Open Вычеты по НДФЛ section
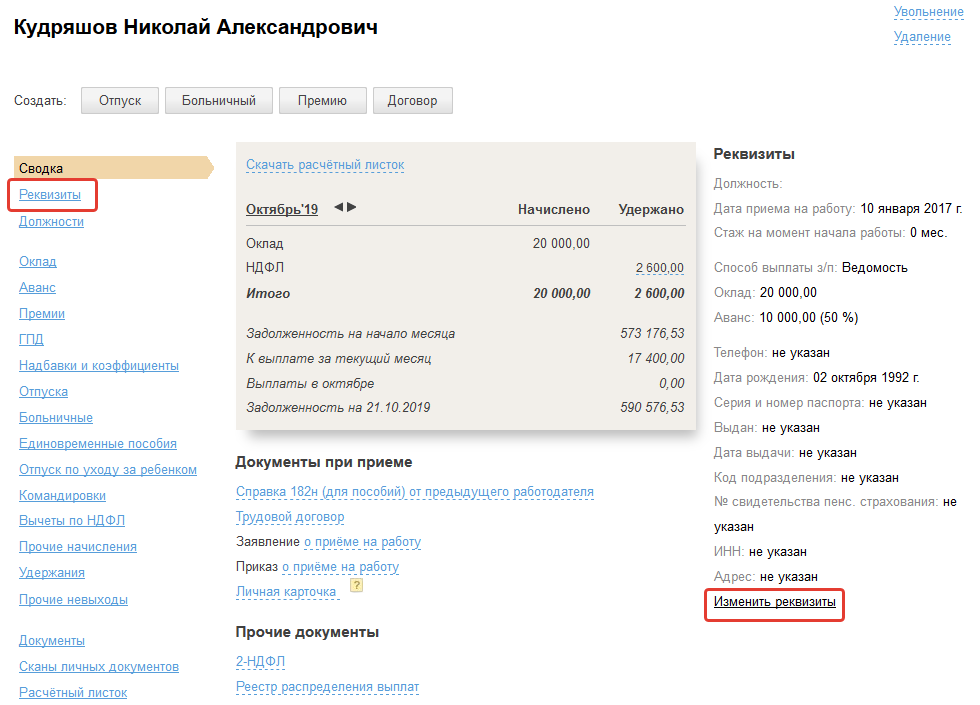The height and width of the screenshot is (705, 980). (x=72, y=521)
